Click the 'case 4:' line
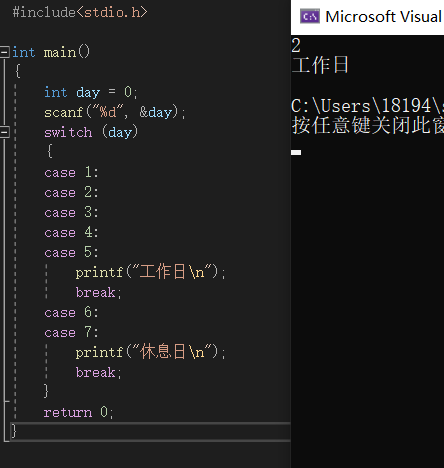The width and height of the screenshot is (444, 468). (71, 233)
